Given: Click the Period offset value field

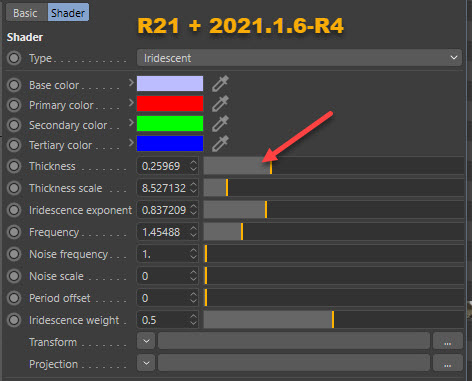Looking at the screenshot, I should coord(163,298).
